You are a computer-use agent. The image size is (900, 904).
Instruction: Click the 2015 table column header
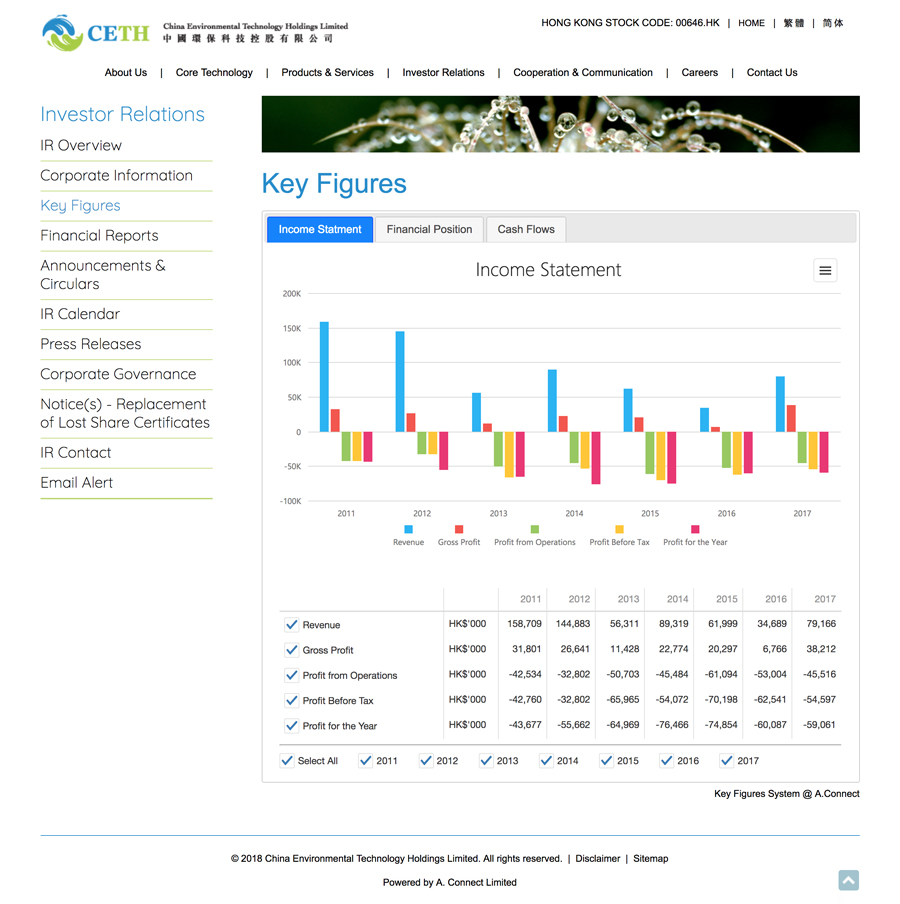(x=726, y=599)
